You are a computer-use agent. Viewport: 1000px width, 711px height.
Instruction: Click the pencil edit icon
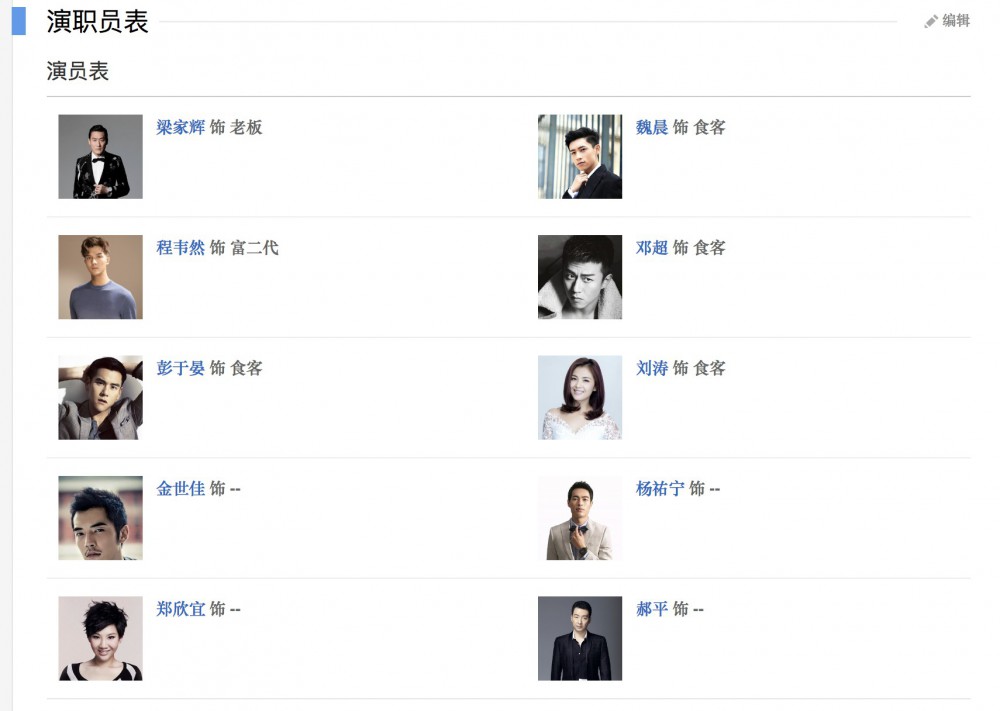tap(931, 21)
